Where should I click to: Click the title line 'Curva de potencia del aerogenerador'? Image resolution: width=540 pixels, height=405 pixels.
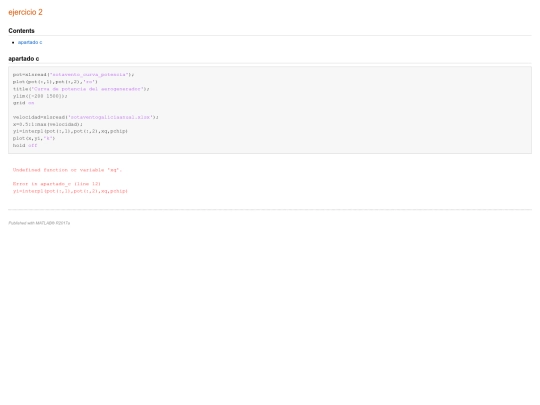81,89
